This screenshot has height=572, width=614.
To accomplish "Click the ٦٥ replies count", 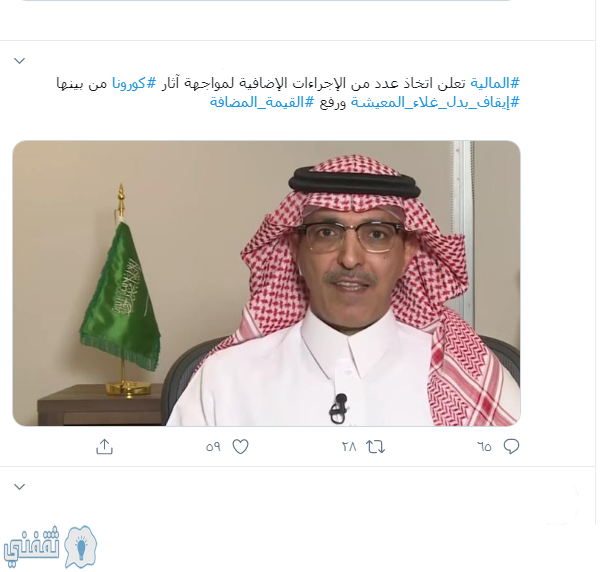I will point(484,447).
